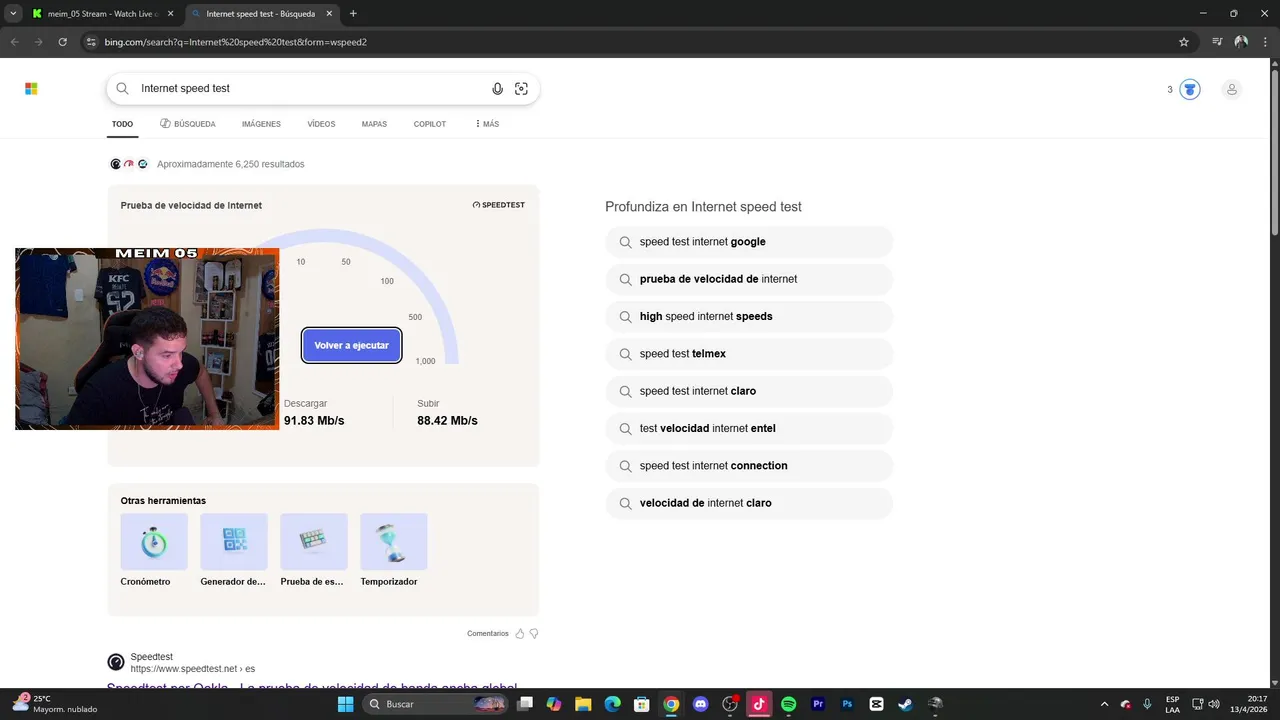Select suggestion speed test internet google
This screenshot has height=720, width=1280.
point(749,242)
